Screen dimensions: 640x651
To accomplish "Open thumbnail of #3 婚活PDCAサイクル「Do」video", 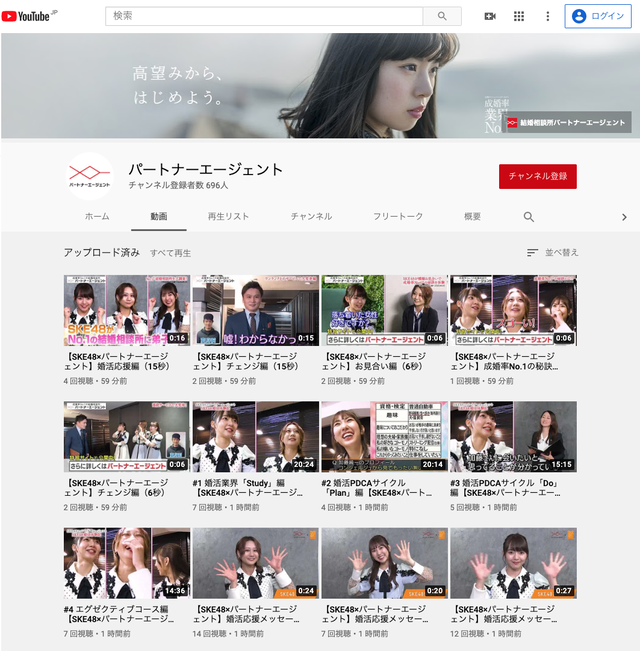I will 513,436.
